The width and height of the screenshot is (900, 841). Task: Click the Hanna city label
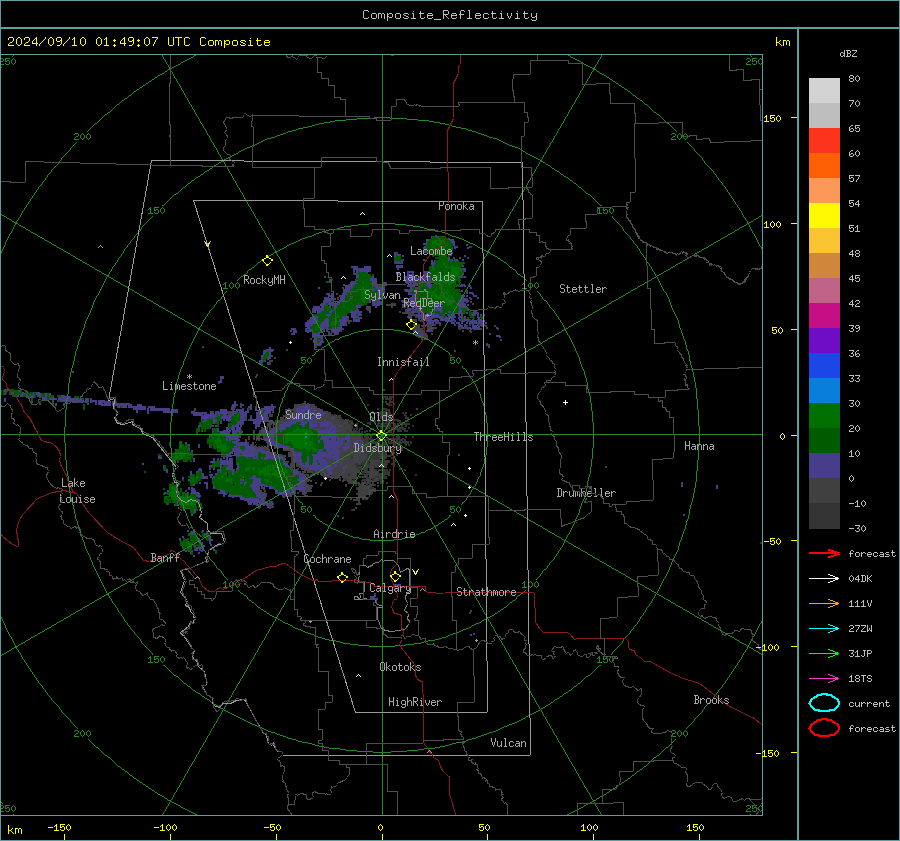coord(699,446)
